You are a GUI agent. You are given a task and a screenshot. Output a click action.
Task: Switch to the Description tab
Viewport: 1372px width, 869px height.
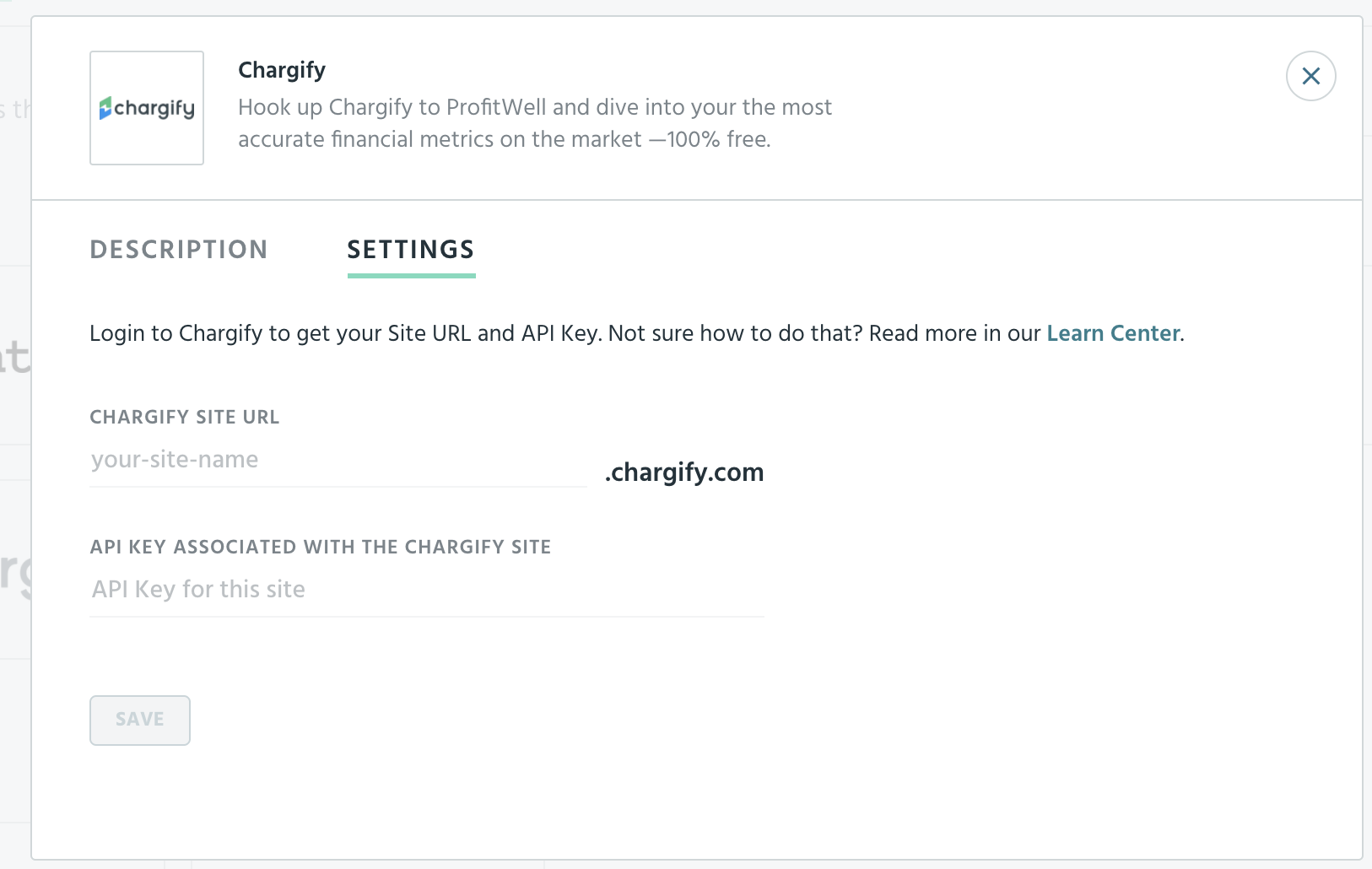(179, 250)
